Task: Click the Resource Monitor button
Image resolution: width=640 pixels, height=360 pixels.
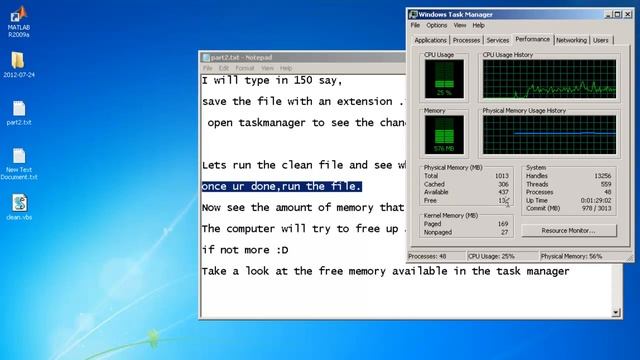Action: click(569, 231)
